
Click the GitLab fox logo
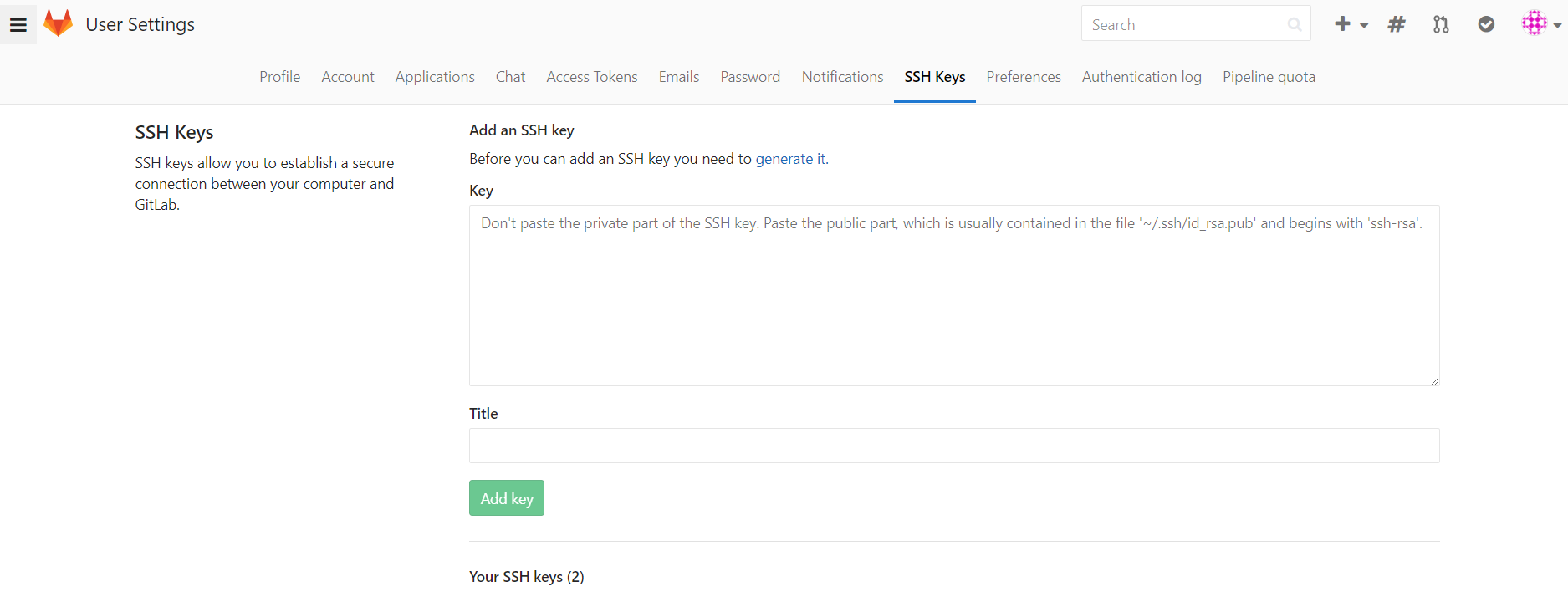click(x=59, y=23)
